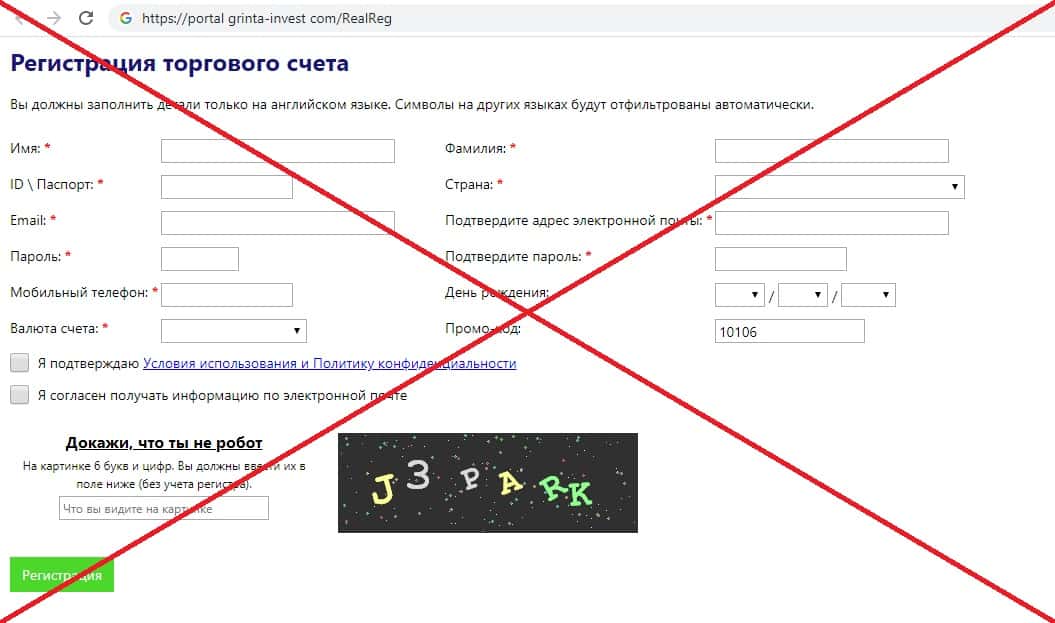Click the green Регистрация button
Viewport: 1055px width, 623px height.
pyautogui.click(x=62, y=575)
